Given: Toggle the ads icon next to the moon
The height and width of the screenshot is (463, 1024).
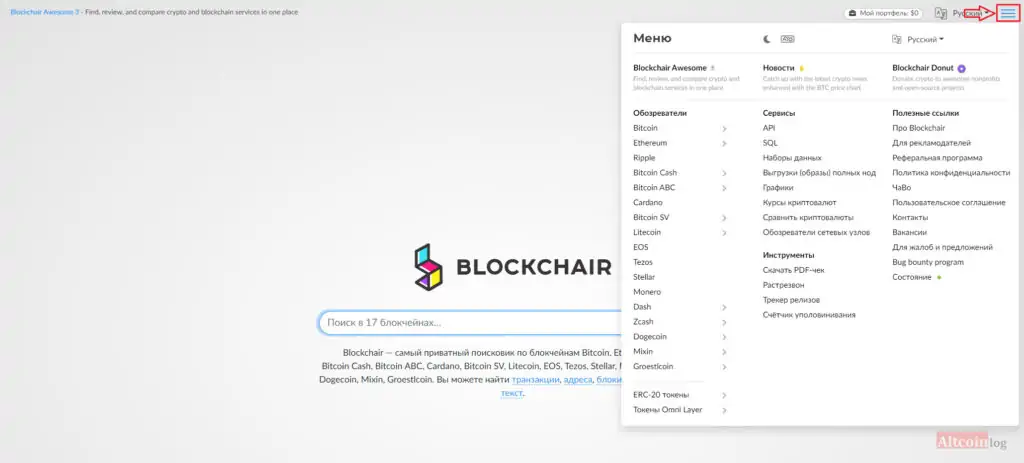Looking at the screenshot, I should coord(788,39).
